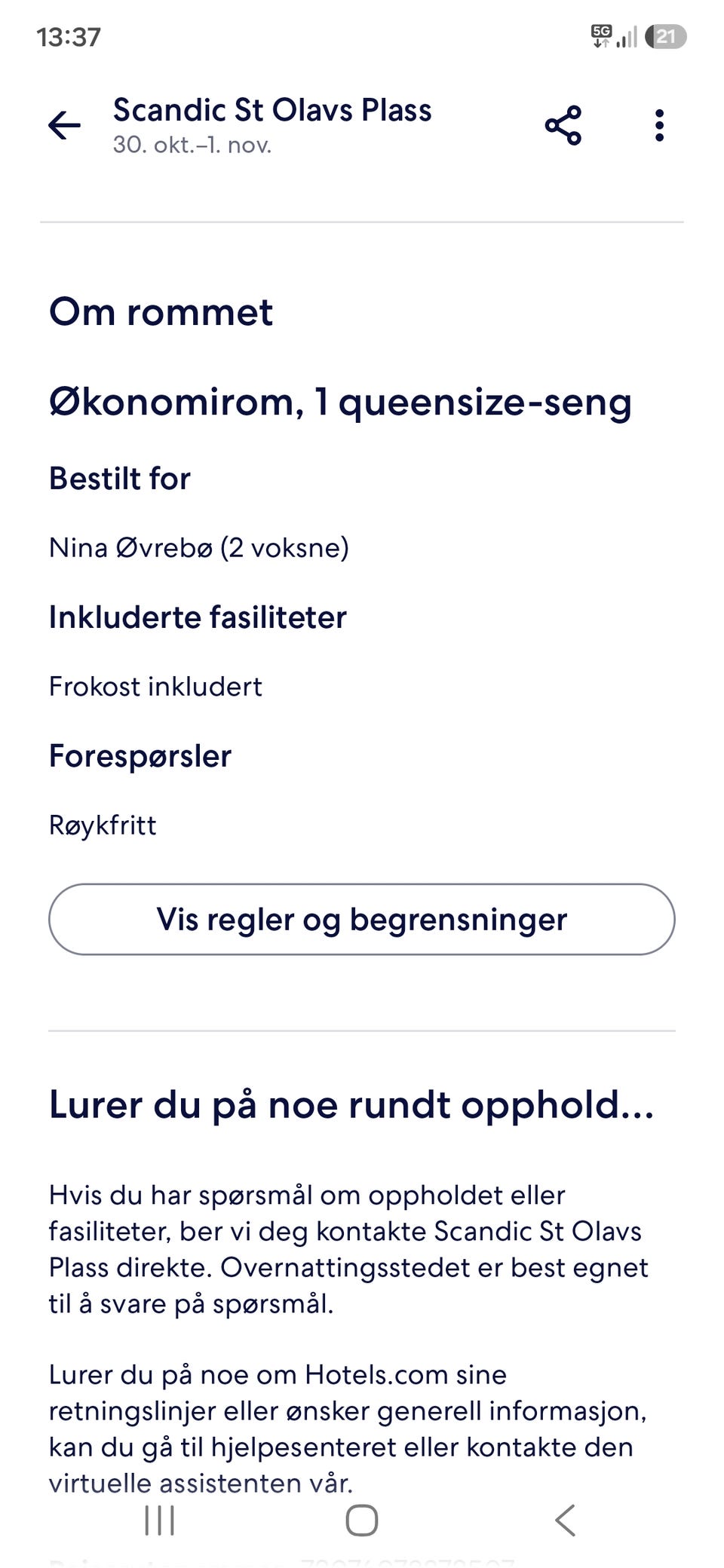The width and height of the screenshot is (724, 1568).
Task: Open the three-dot overflow menu
Action: [x=659, y=125]
